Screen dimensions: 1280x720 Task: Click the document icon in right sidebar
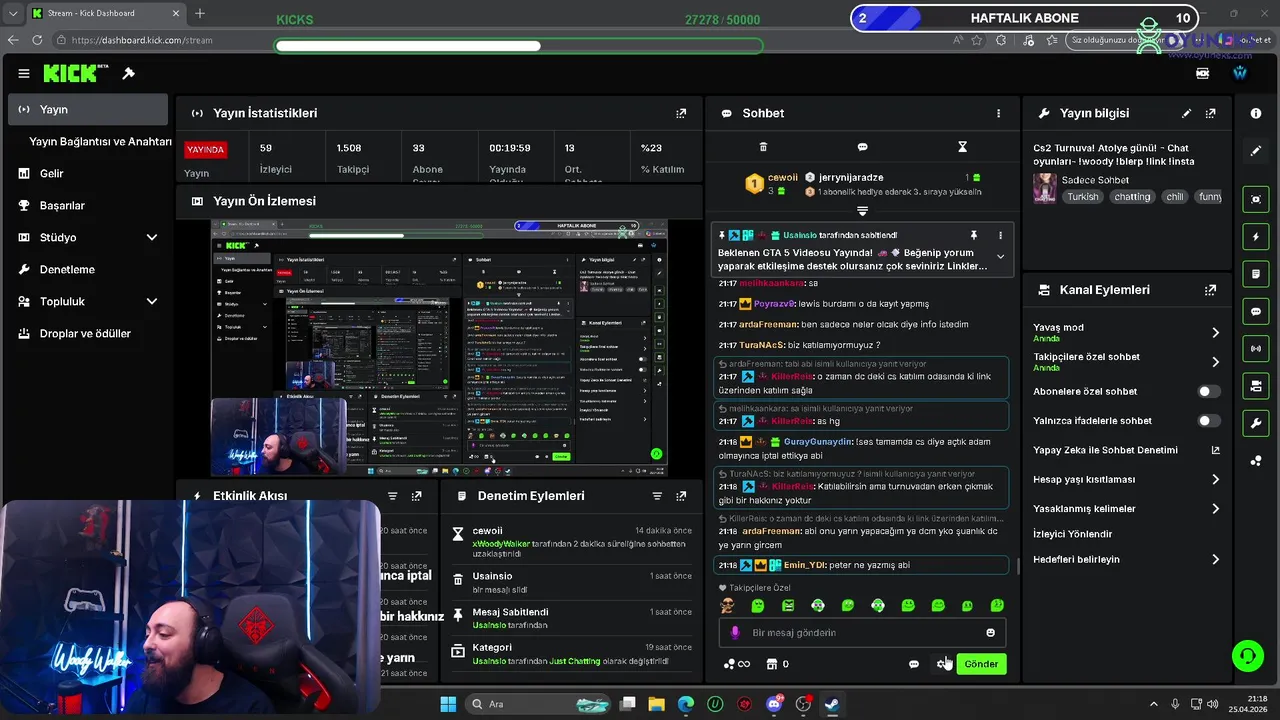[1256, 274]
